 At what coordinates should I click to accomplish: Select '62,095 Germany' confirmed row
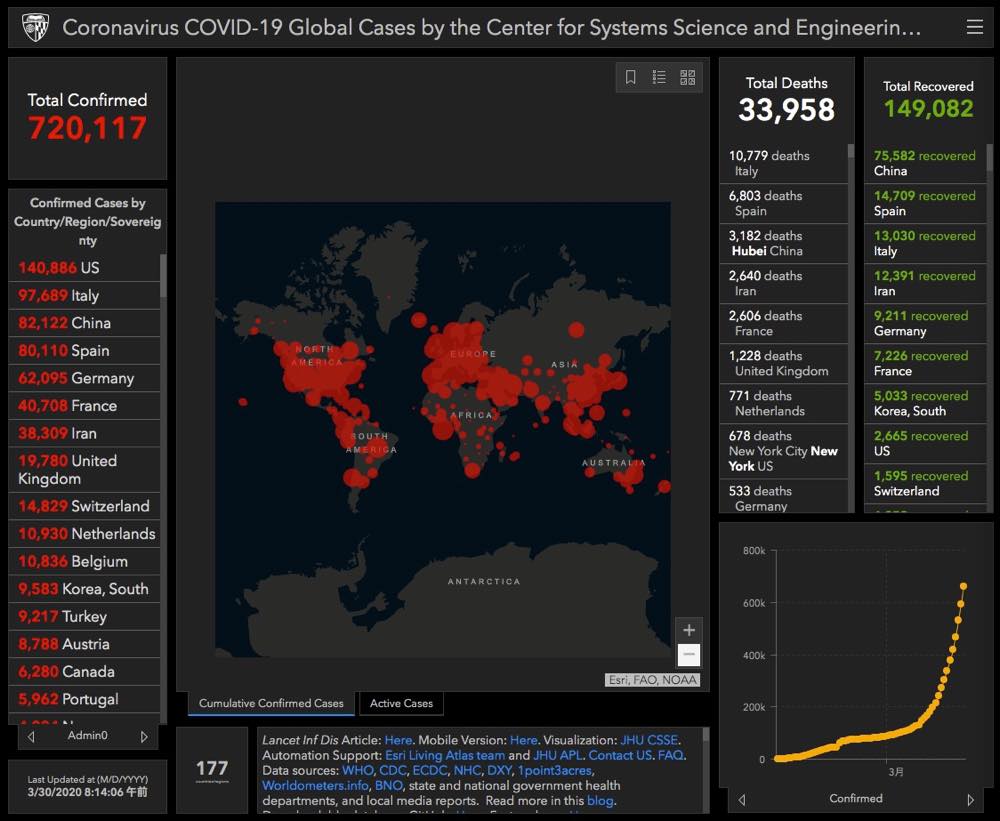pyautogui.click(x=85, y=378)
